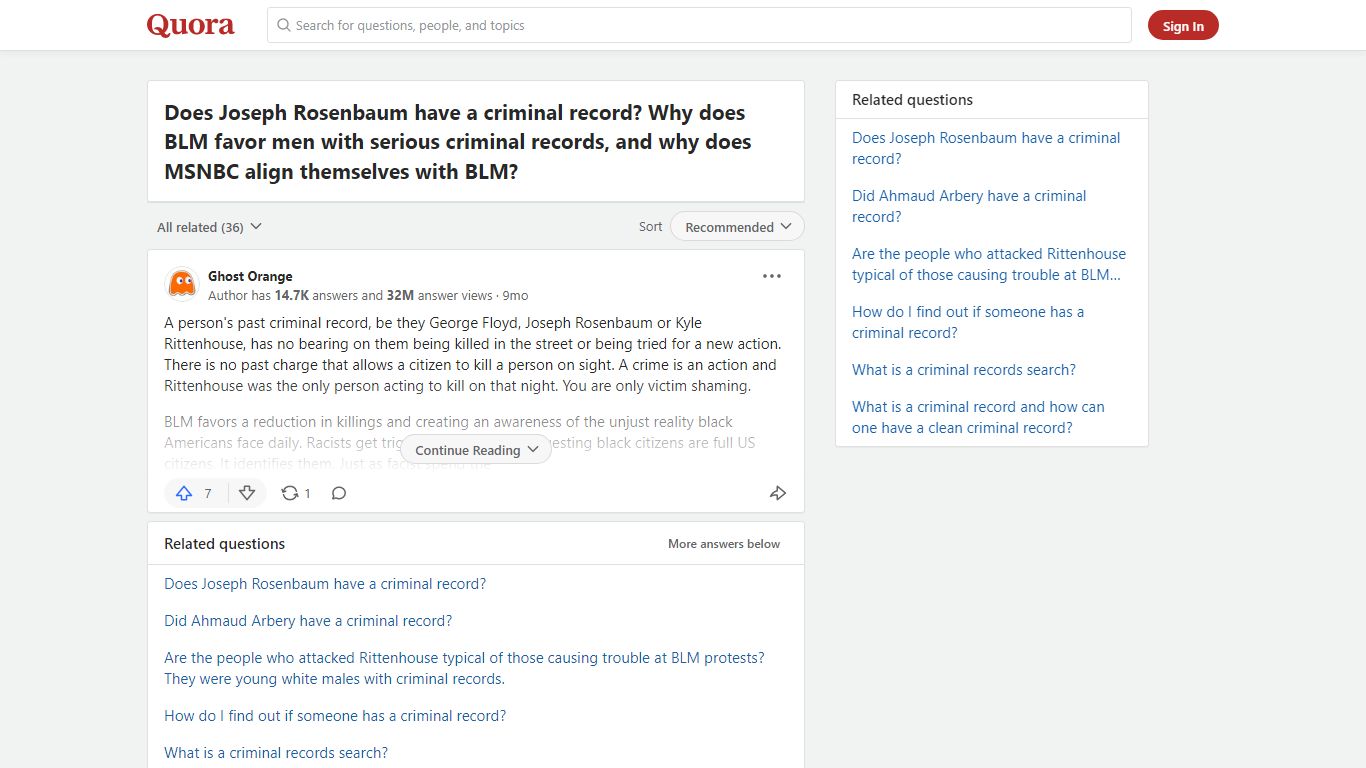Screen dimensions: 1366x768
Task: Click the Sign In button
Action: [1183, 26]
